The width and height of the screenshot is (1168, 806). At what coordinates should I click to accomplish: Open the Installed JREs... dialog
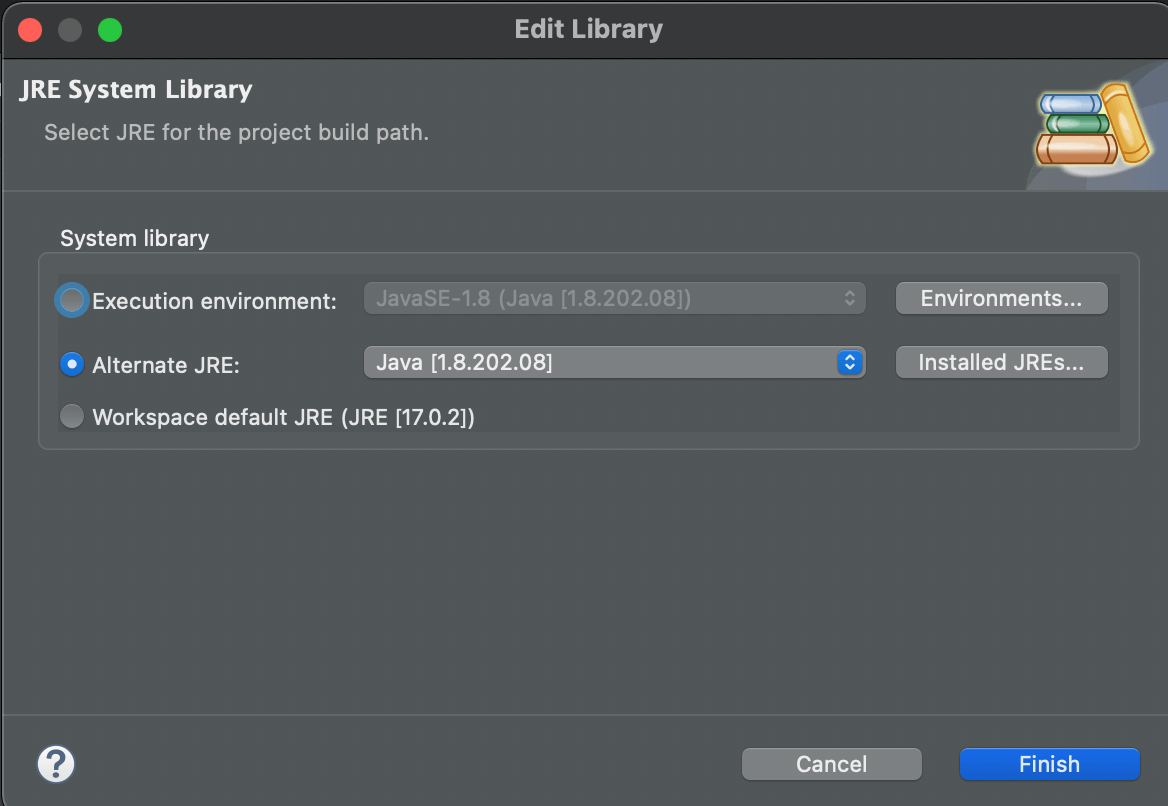tap(1001, 362)
